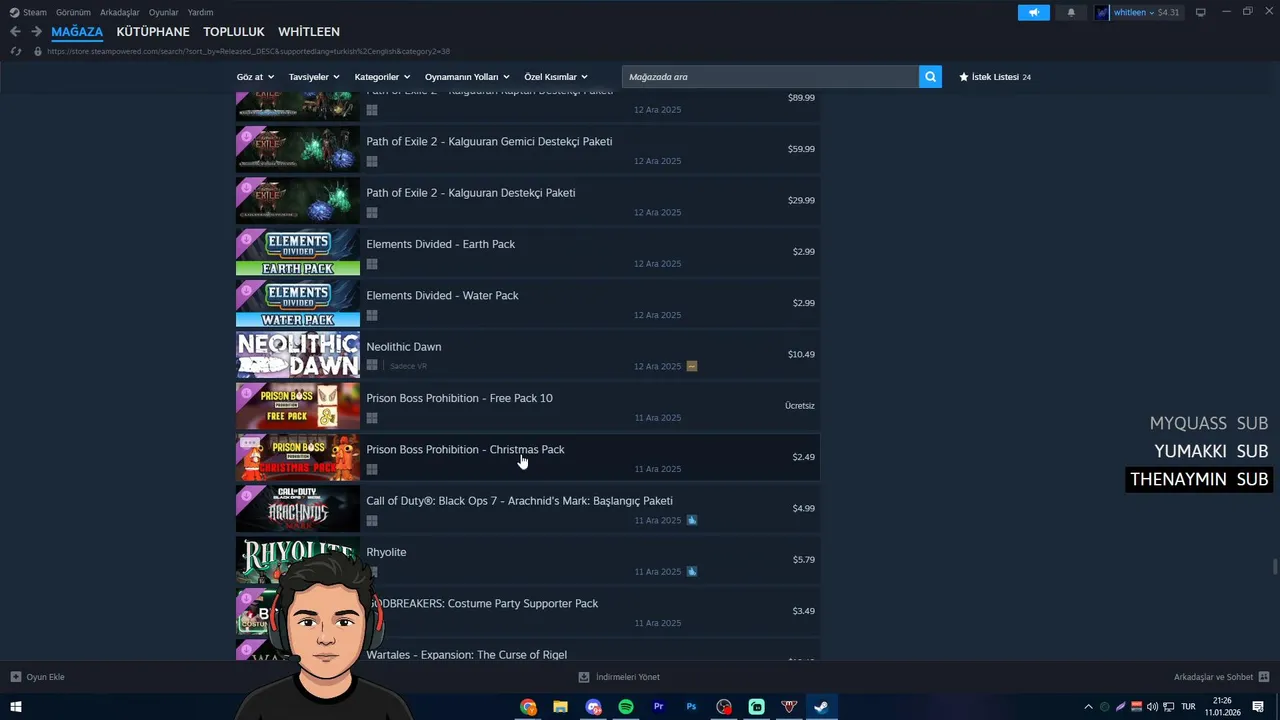
Task: Expand the Kategoriler dropdown
Action: point(382,77)
